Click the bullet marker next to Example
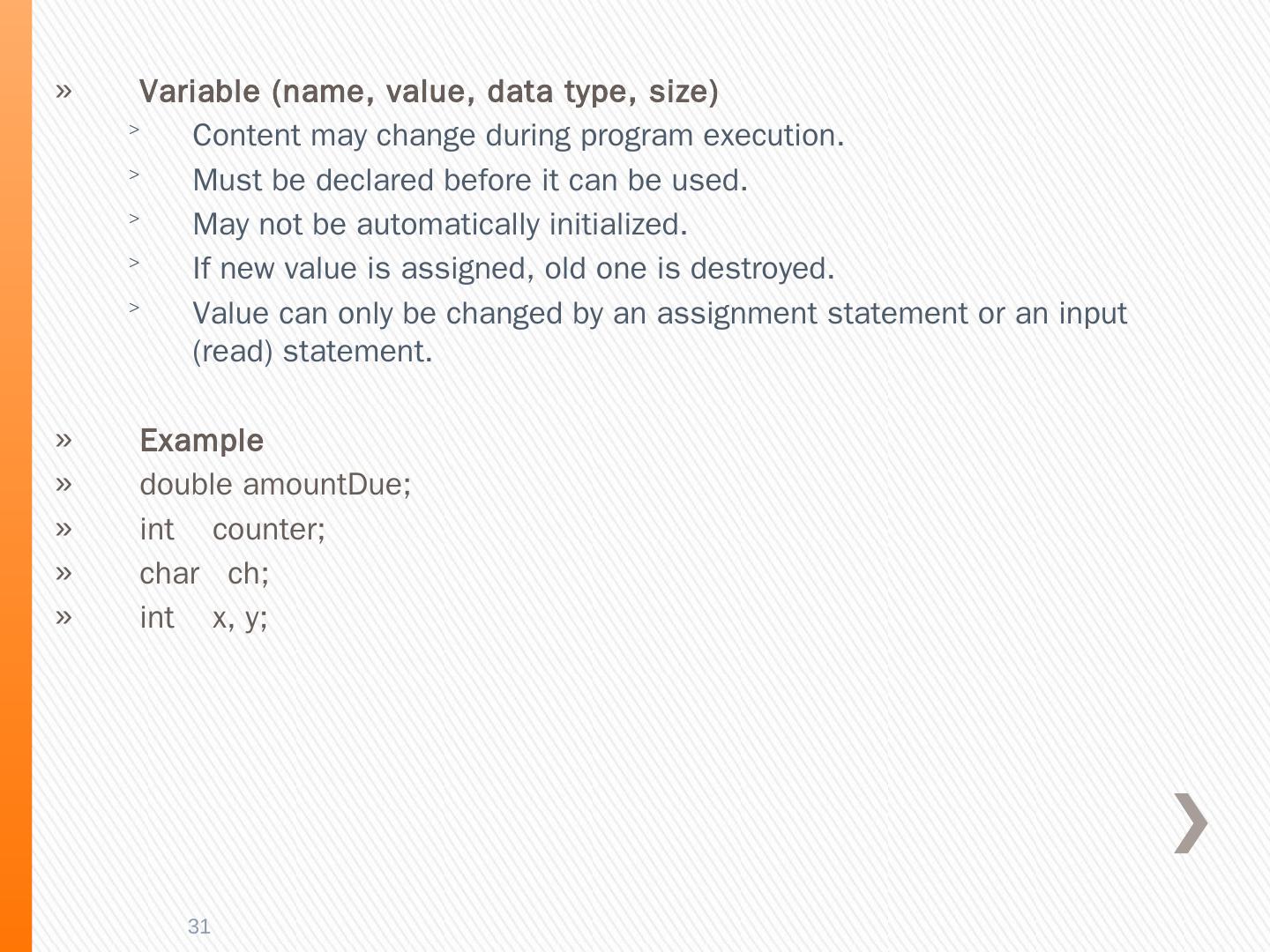This screenshot has width=1270, height=952. pyautogui.click(x=63, y=439)
